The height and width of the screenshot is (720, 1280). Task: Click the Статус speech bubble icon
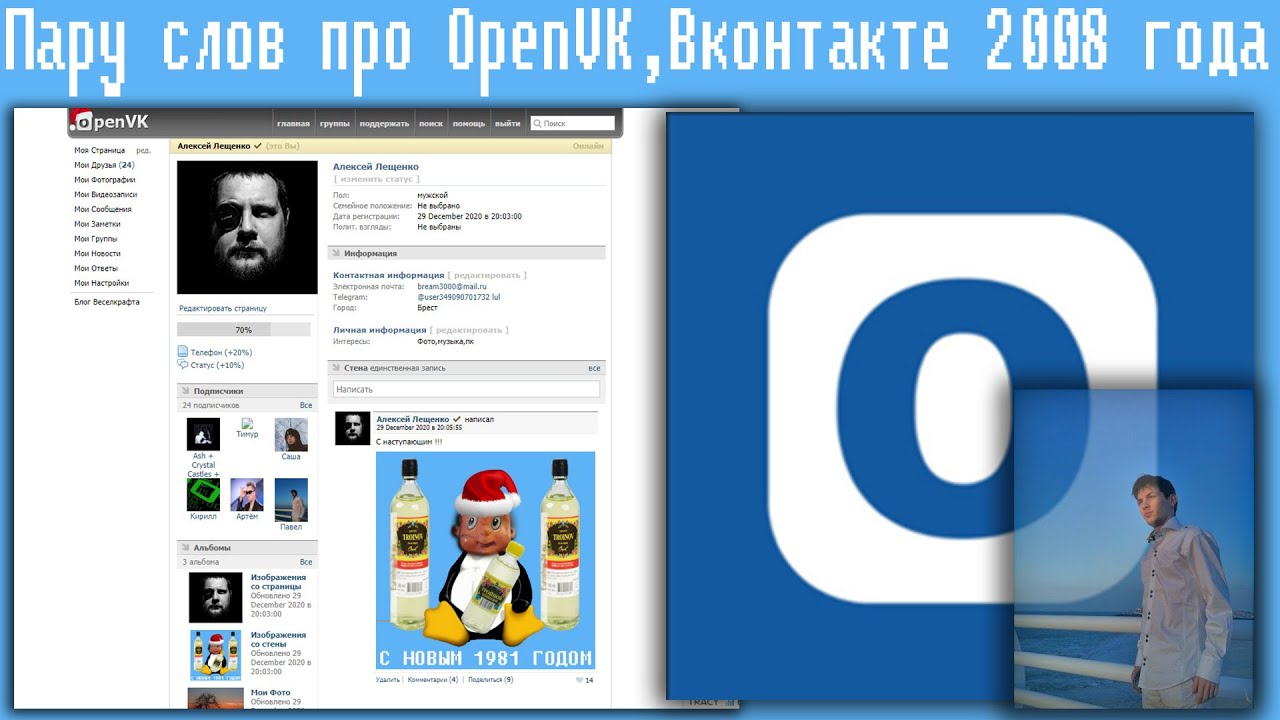pos(182,365)
